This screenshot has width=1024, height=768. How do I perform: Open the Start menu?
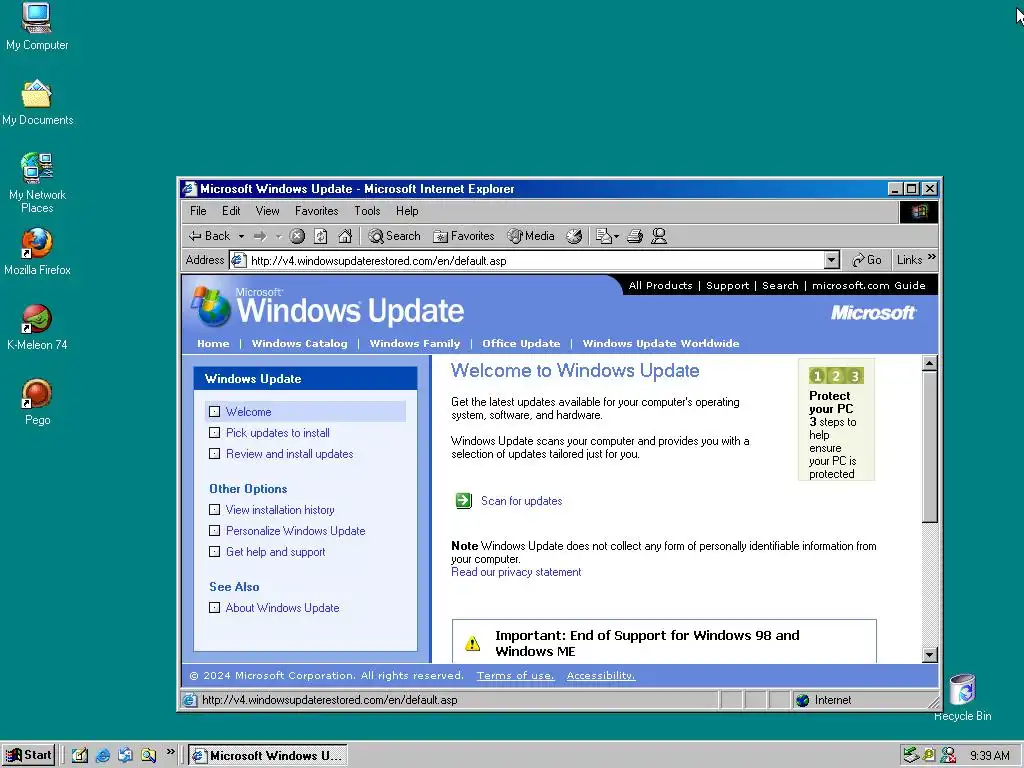[29, 755]
